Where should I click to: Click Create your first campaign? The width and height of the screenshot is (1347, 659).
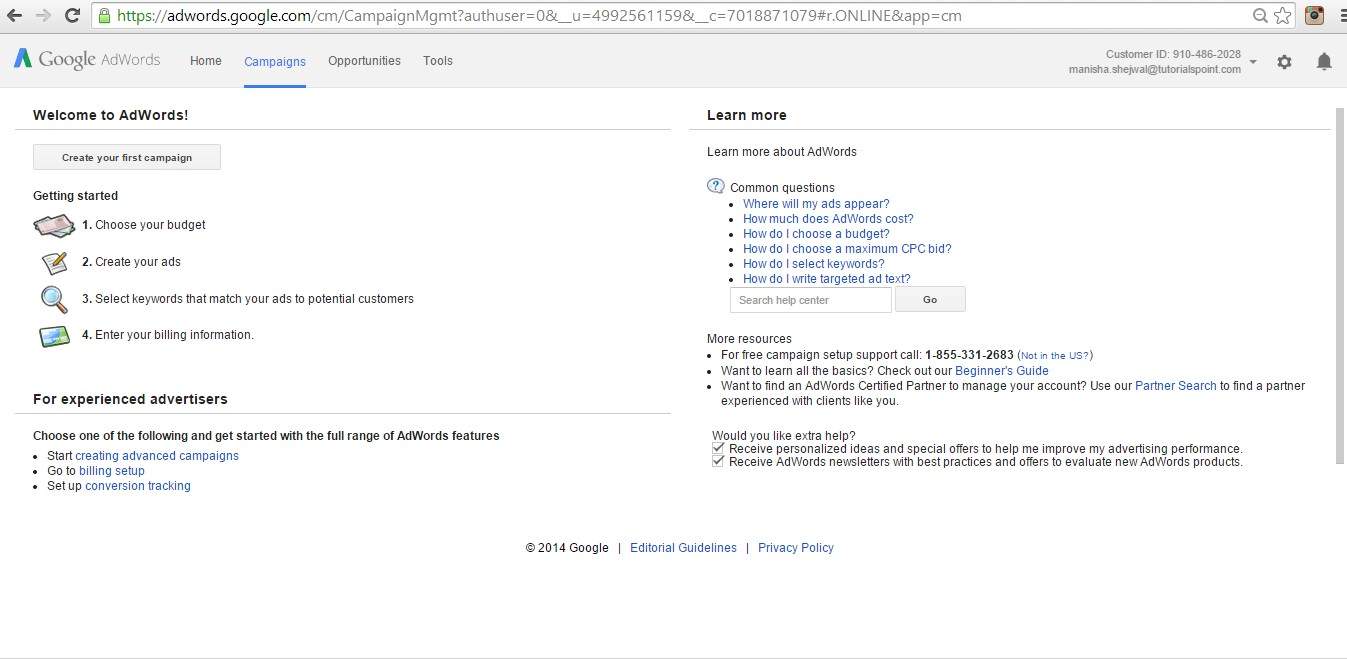click(x=126, y=157)
